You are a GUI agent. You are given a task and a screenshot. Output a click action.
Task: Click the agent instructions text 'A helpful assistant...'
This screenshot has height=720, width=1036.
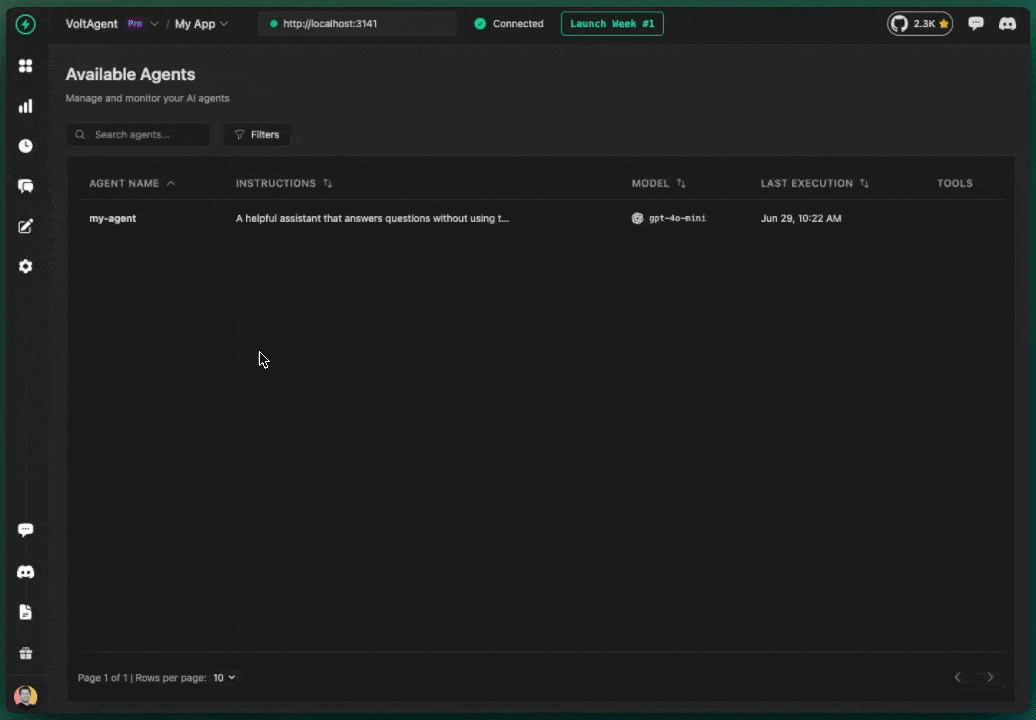pos(372,218)
